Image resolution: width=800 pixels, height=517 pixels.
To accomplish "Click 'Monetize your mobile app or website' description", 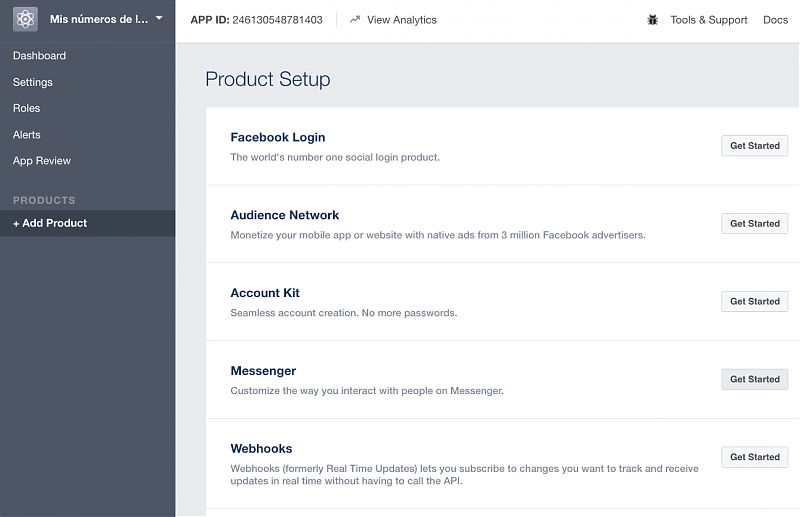I will 438,235.
